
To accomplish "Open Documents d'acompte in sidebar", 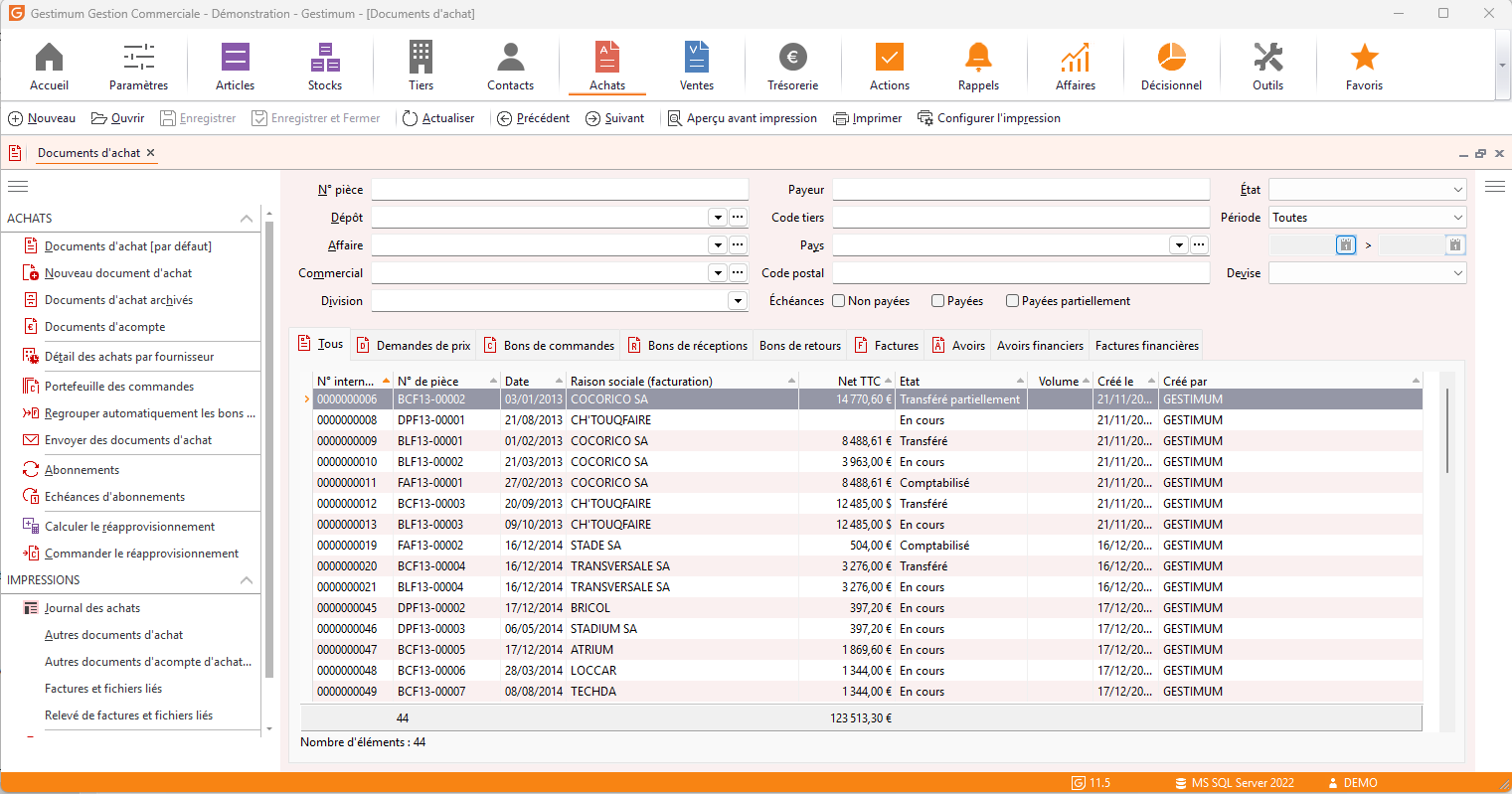I will click(105, 327).
